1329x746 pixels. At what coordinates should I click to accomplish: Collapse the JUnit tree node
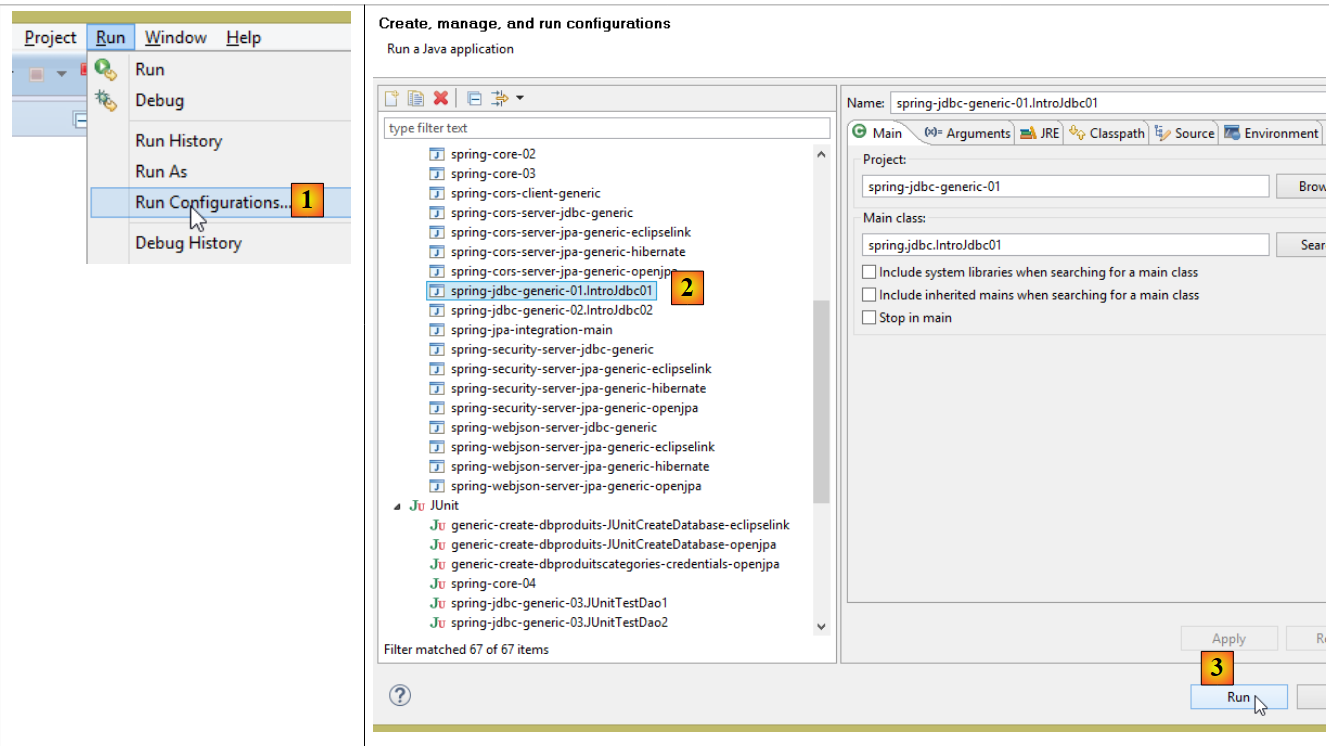click(x=397, y=506)
